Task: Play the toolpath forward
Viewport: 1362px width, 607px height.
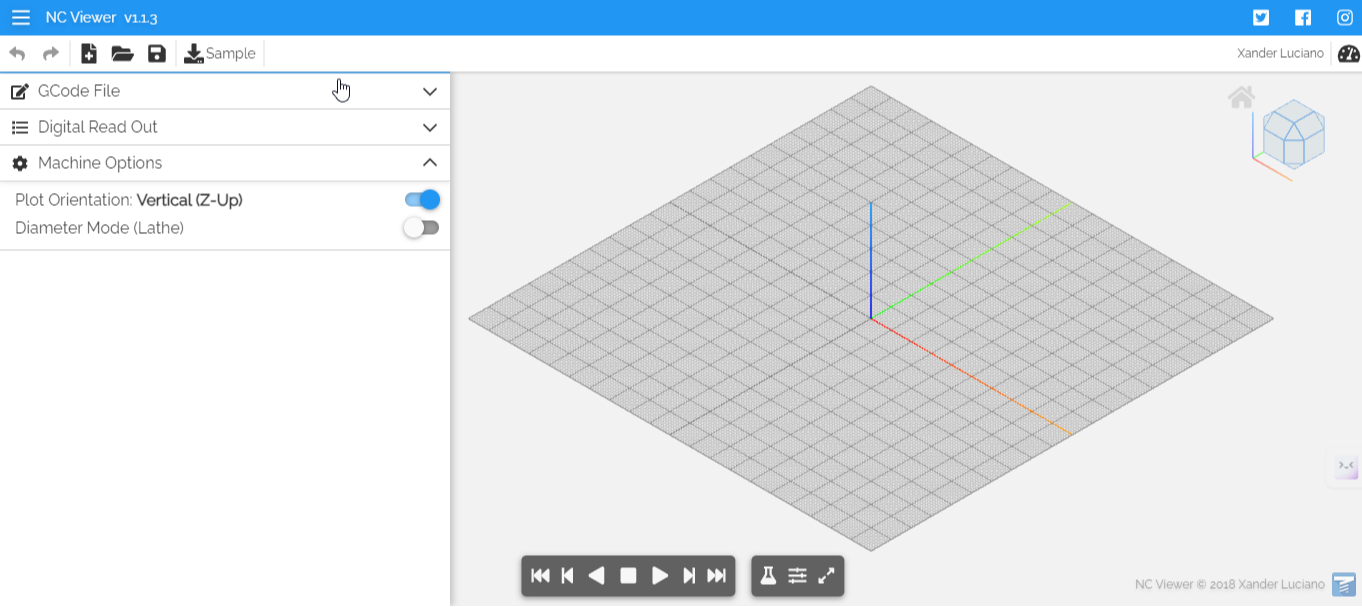Action: [660, 576]
